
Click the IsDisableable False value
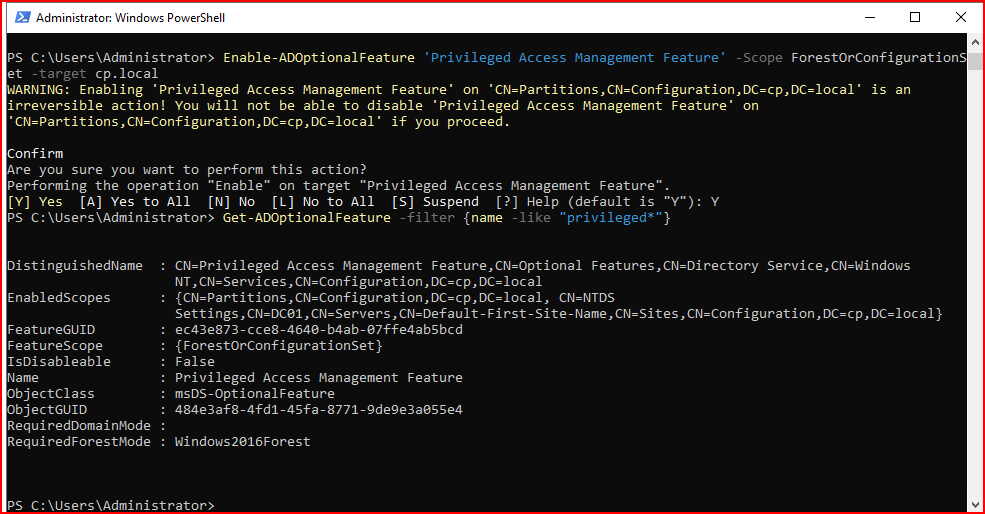click(x=195, y=362)
